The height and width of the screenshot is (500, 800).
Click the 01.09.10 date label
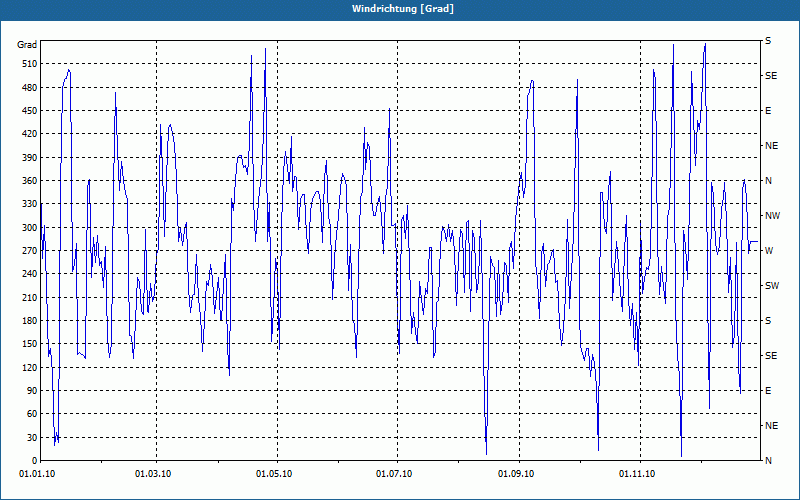[516, 474]
